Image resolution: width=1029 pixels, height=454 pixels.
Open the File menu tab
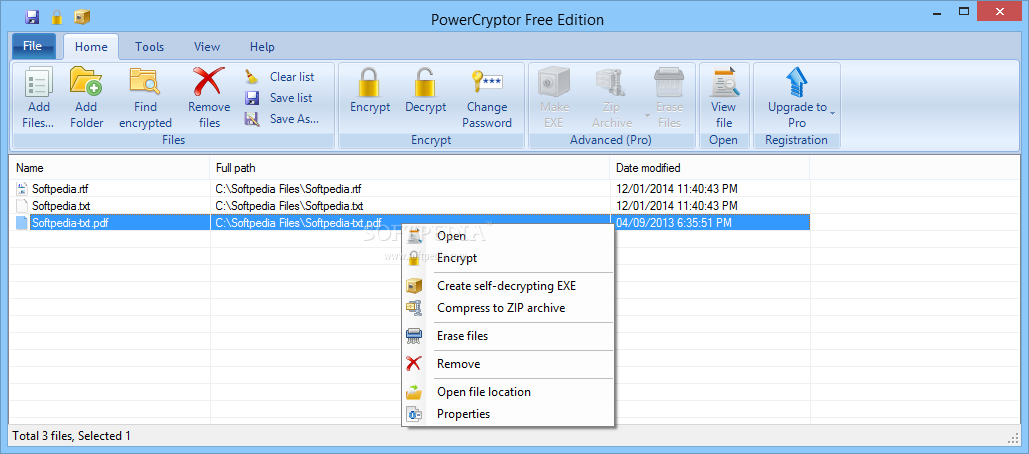point(33,46)
